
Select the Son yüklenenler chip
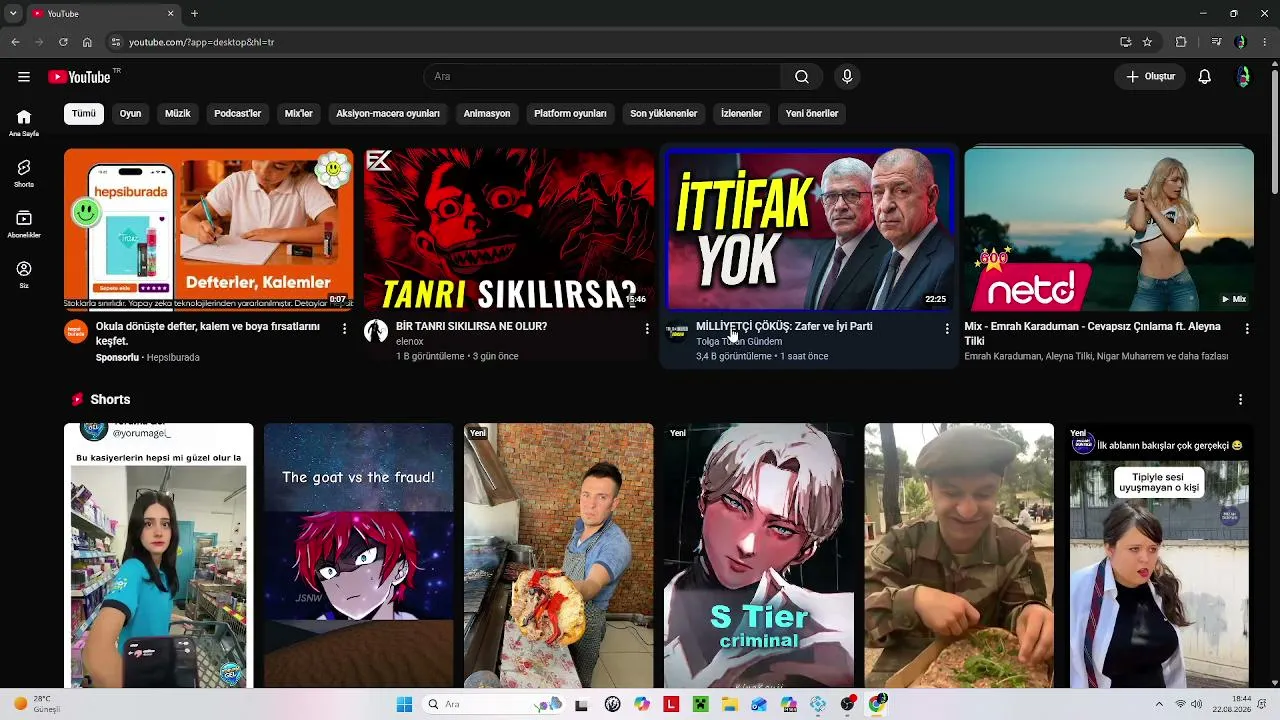tap(664, 114)
